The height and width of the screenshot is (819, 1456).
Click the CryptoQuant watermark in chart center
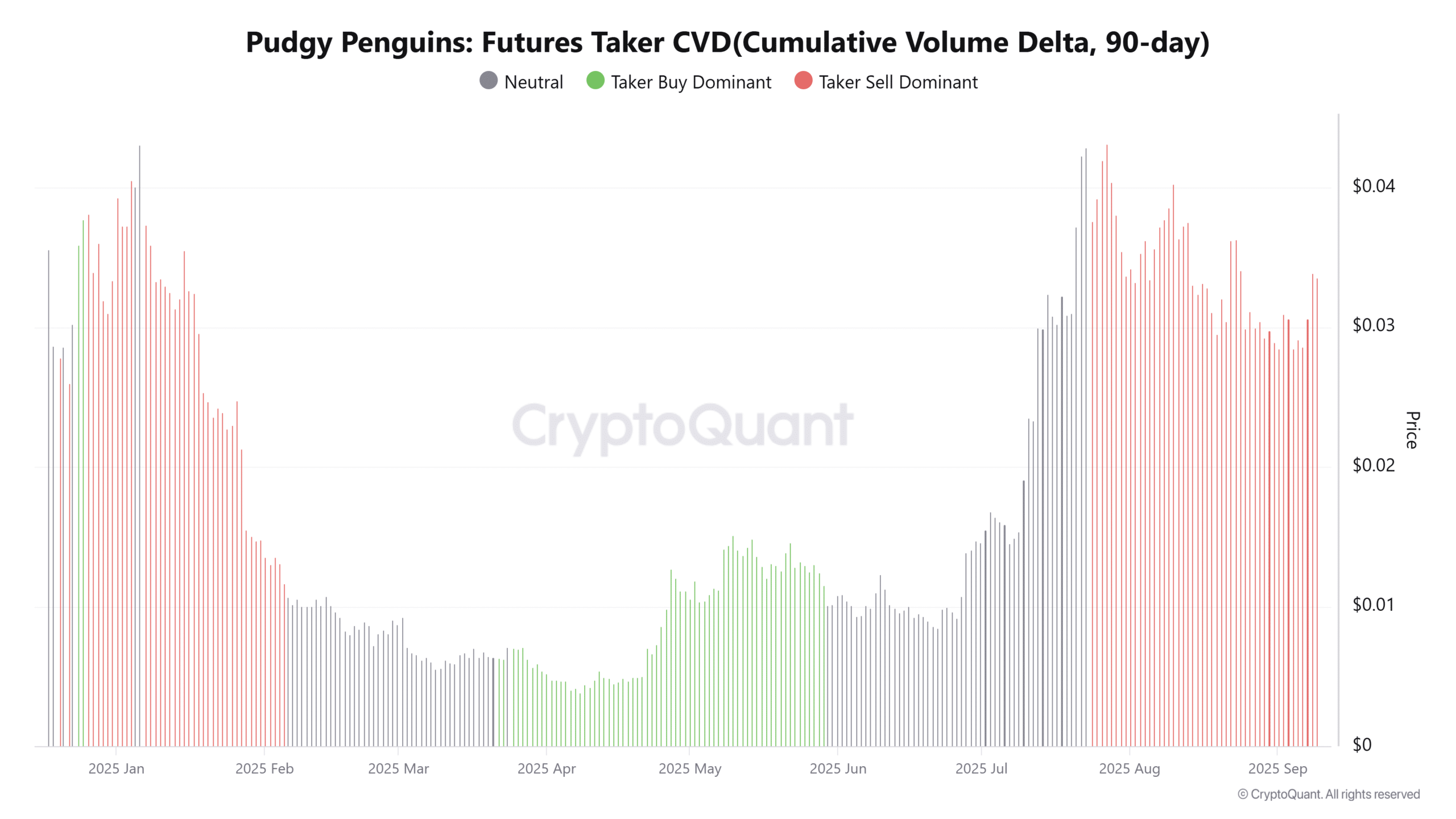coord(682,425)
